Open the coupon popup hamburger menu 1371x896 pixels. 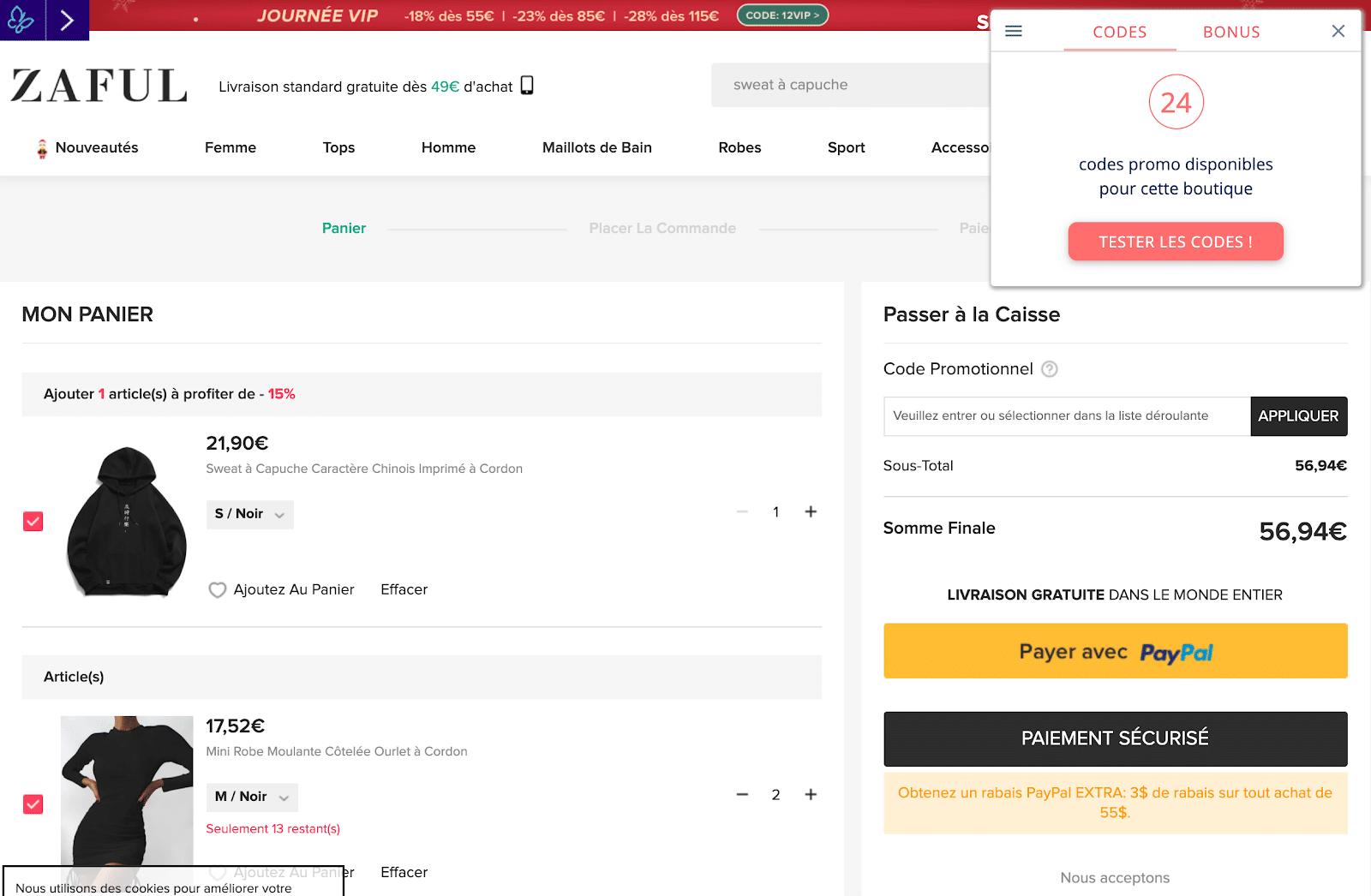coord(1014,31)
